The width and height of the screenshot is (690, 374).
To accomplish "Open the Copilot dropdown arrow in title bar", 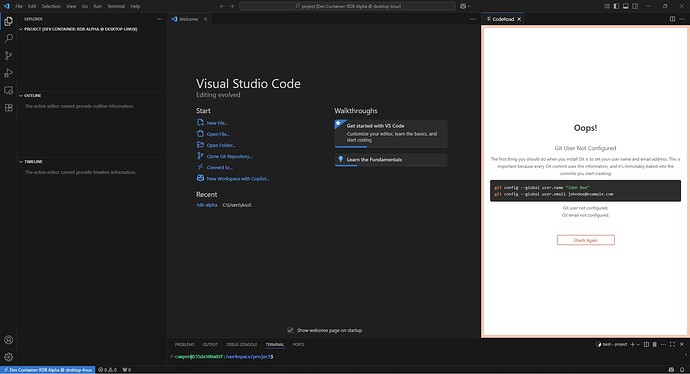I will (469, 6).
